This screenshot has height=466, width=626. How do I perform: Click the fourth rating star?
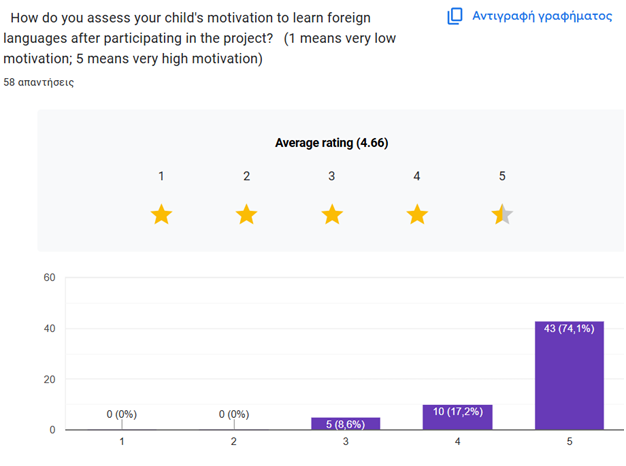(417, 214)
